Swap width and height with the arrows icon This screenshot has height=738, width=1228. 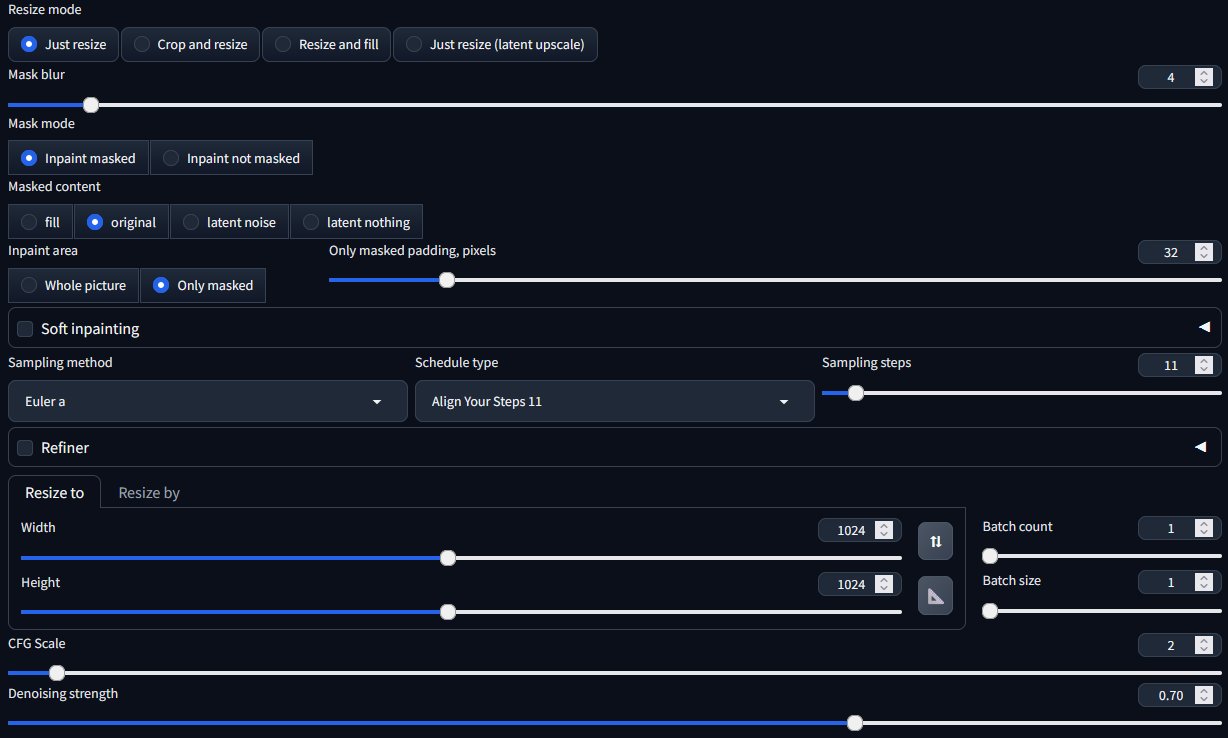coord(935,541)
